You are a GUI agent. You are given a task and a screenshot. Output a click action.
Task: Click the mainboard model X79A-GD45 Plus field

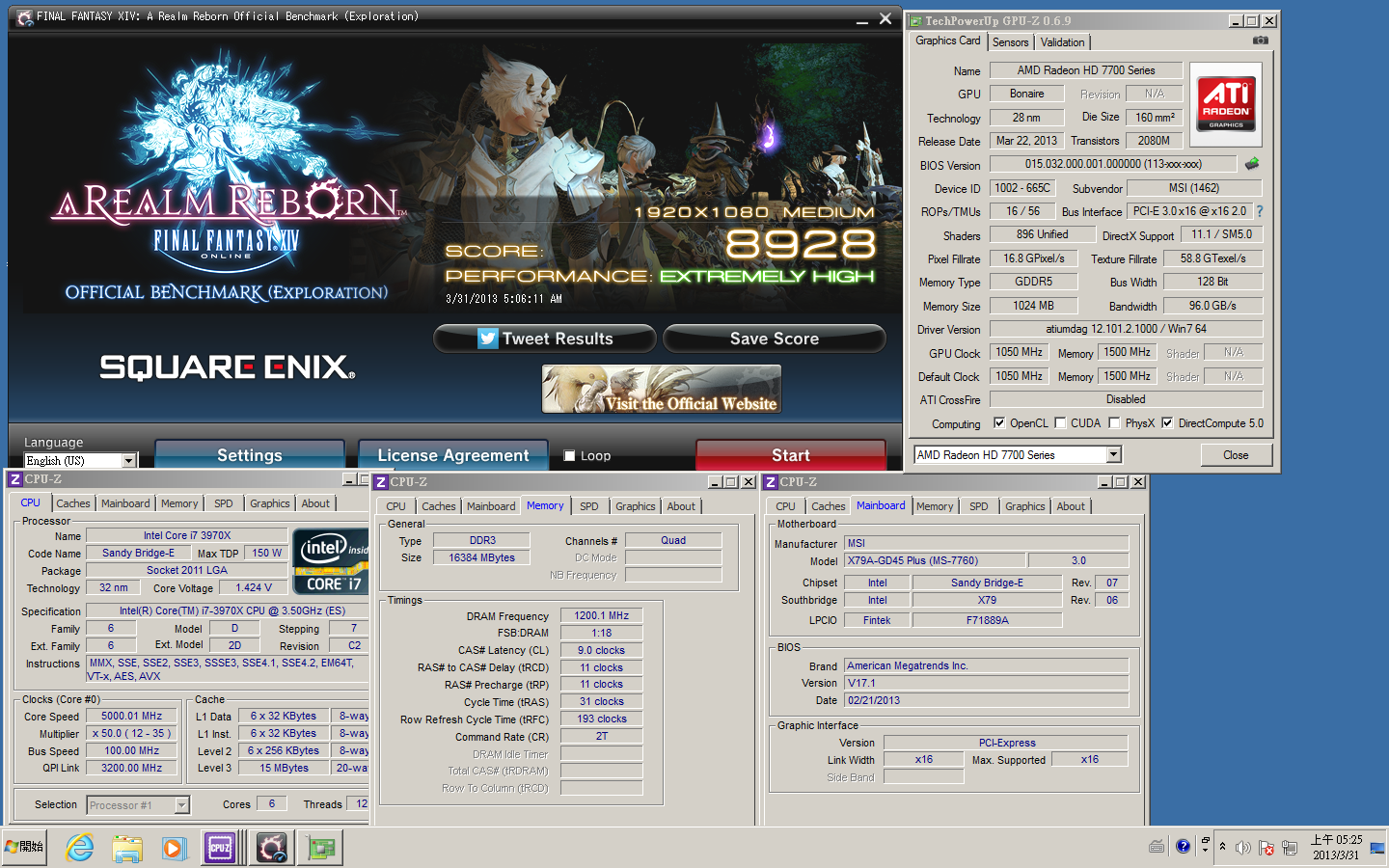tap(935, 560)
